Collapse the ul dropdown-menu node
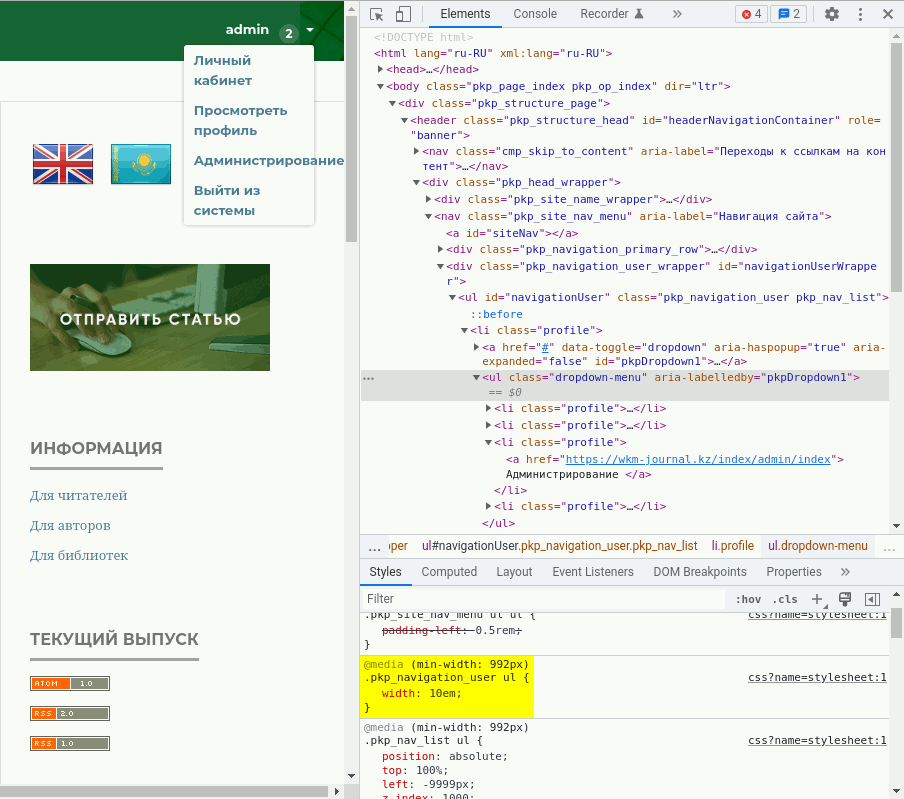Screen dimensions: 904x799 coord(477,378)
